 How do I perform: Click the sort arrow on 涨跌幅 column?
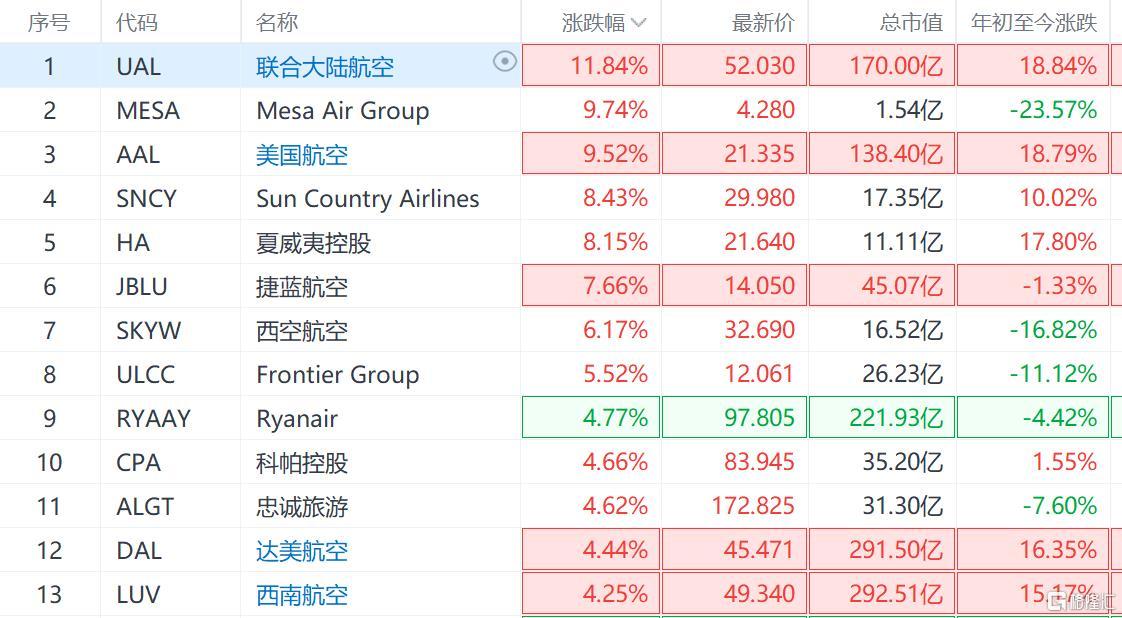coord(639,22)
